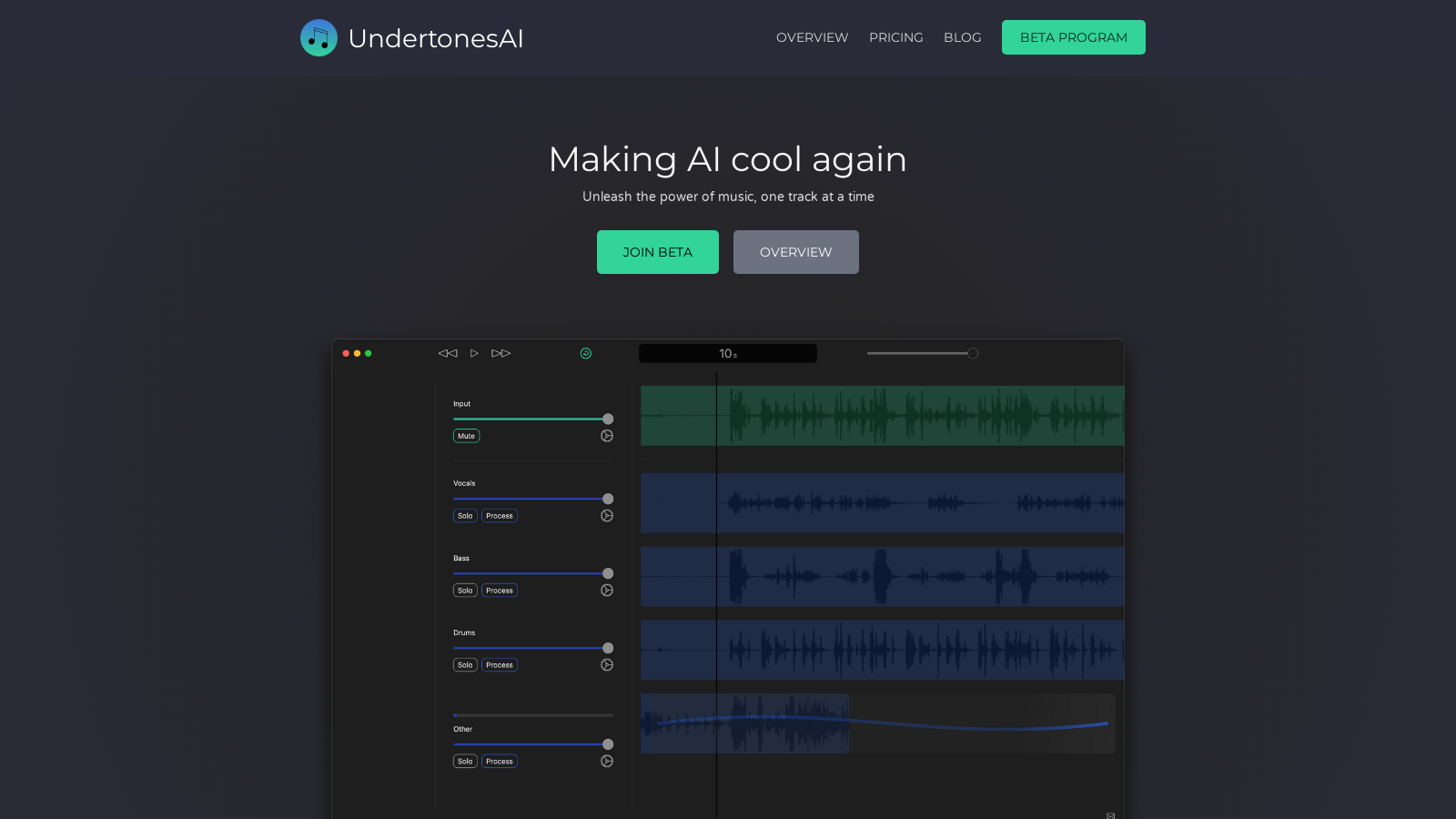Open settings gear for Drums track
1456x819 pixels.
point(607,665)
